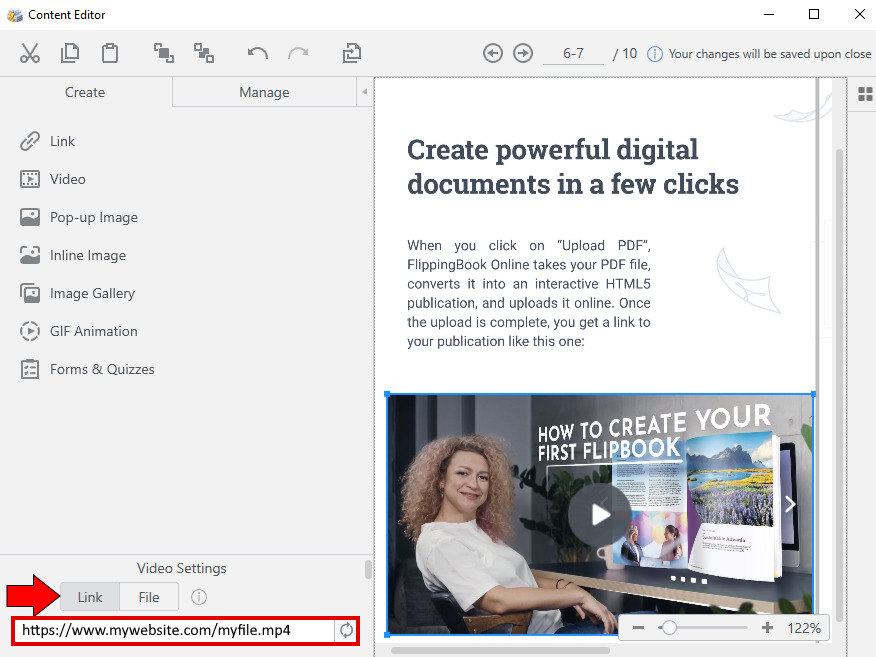Open the Create tab

pyautogui.click(x=85, y=92)
